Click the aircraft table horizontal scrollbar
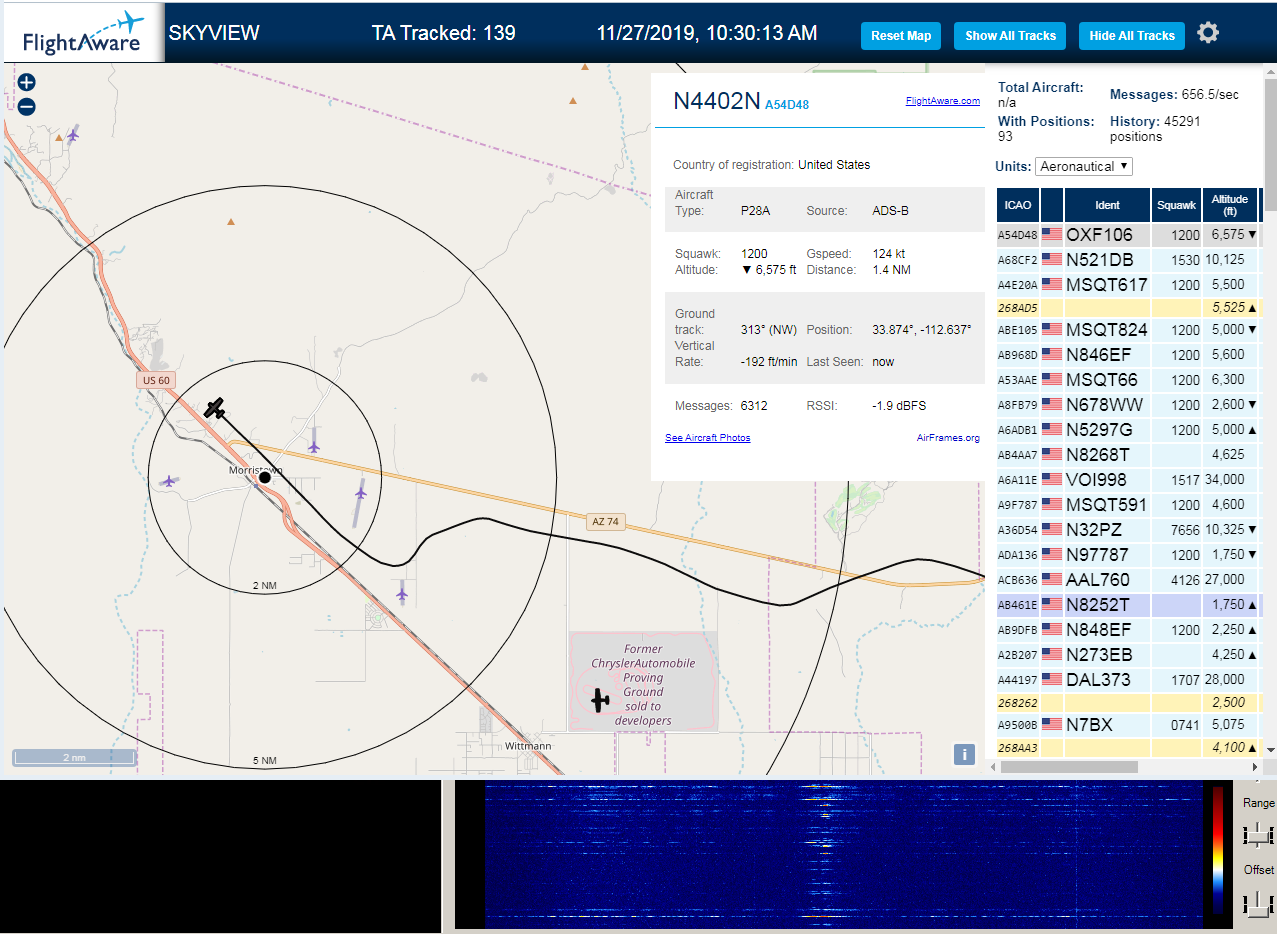The width and height of the screenshot is (1277, 935). (x=1067, y=766)
